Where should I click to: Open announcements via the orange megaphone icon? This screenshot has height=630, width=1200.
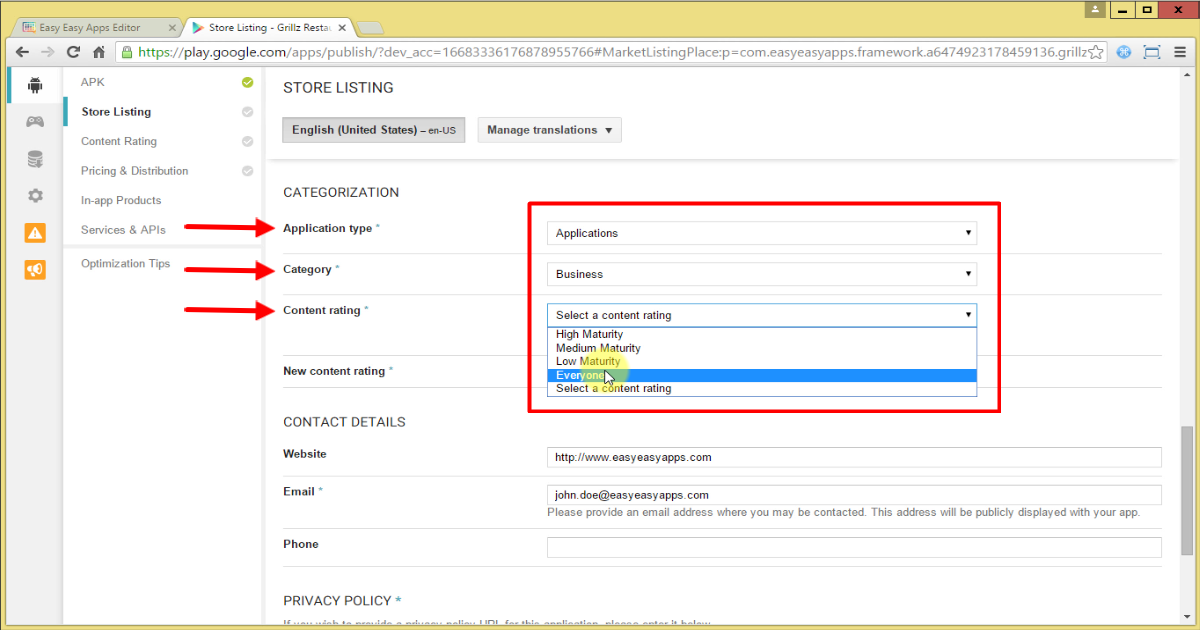coord(33,269)
